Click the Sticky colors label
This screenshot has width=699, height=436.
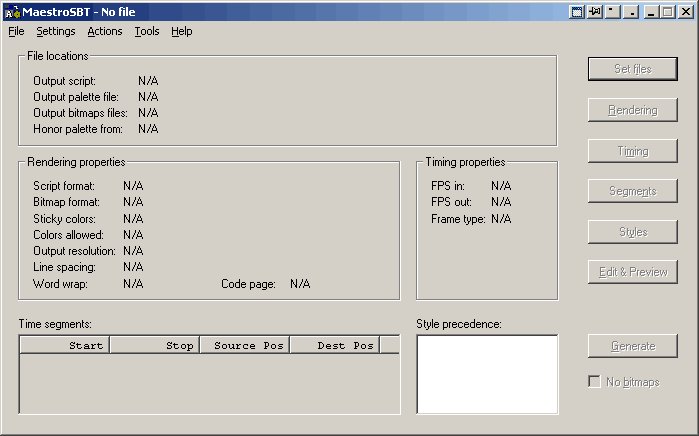(x=64, y=219)
